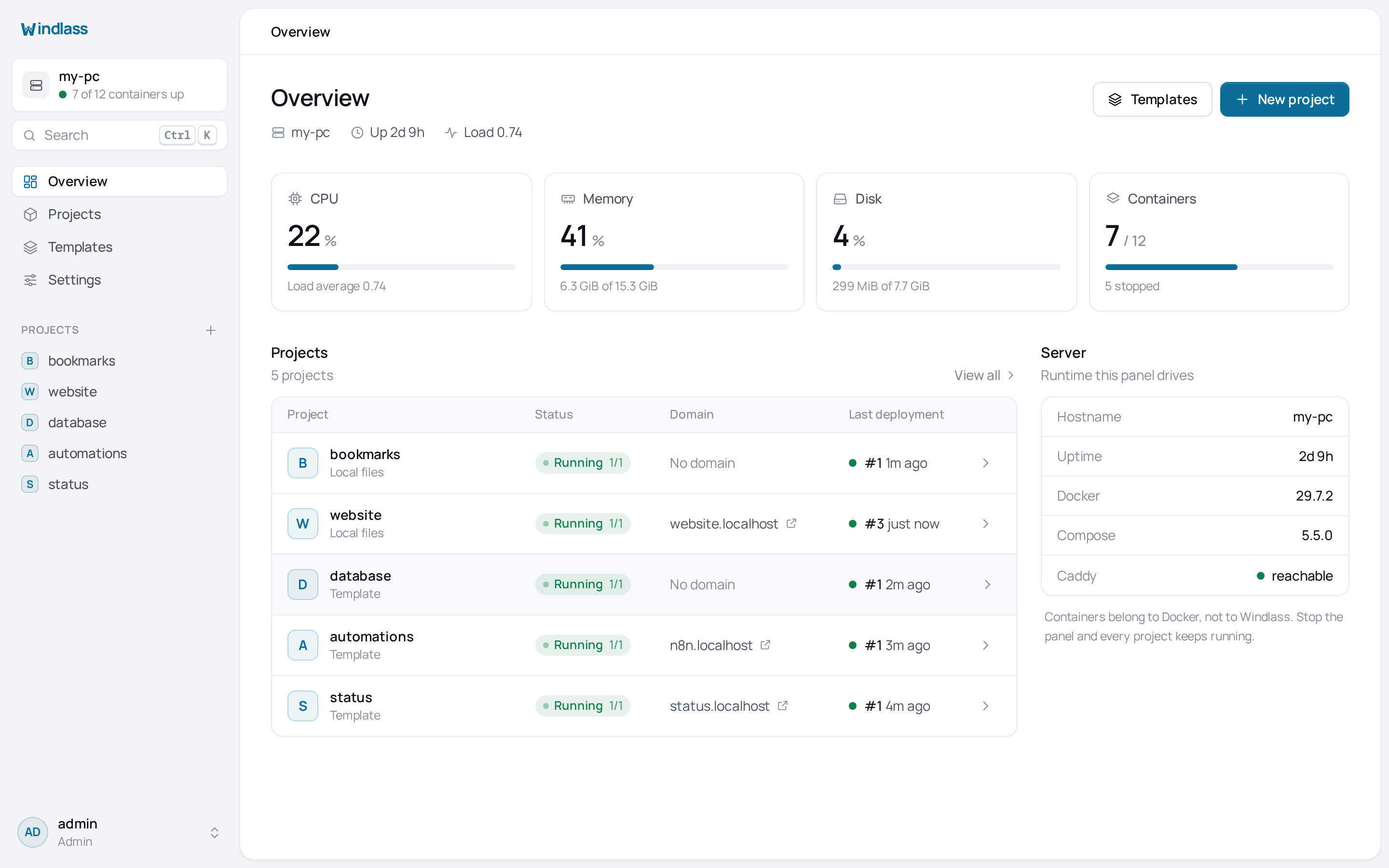Open website row chevron

pyautogui.click(x=985, y=524)
